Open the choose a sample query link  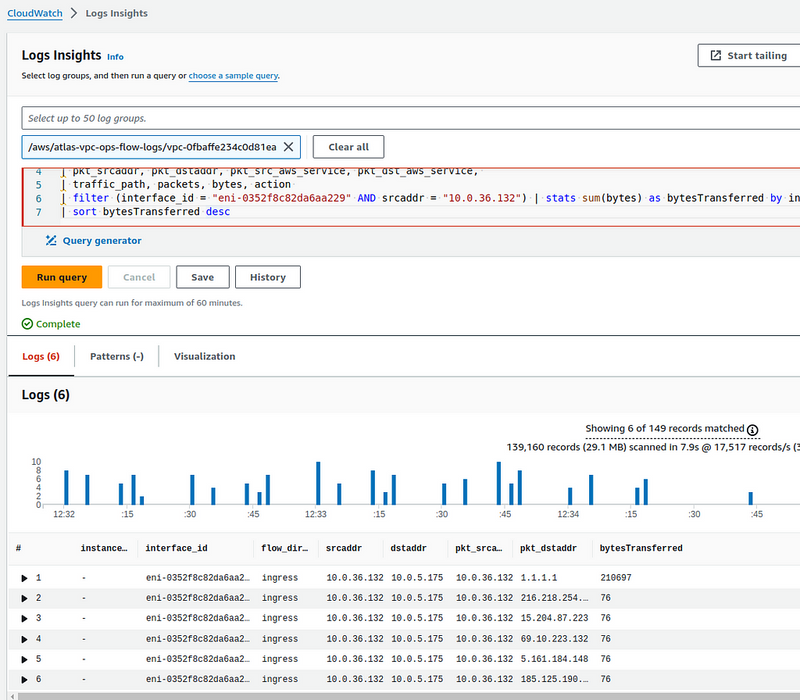point(233,76)
